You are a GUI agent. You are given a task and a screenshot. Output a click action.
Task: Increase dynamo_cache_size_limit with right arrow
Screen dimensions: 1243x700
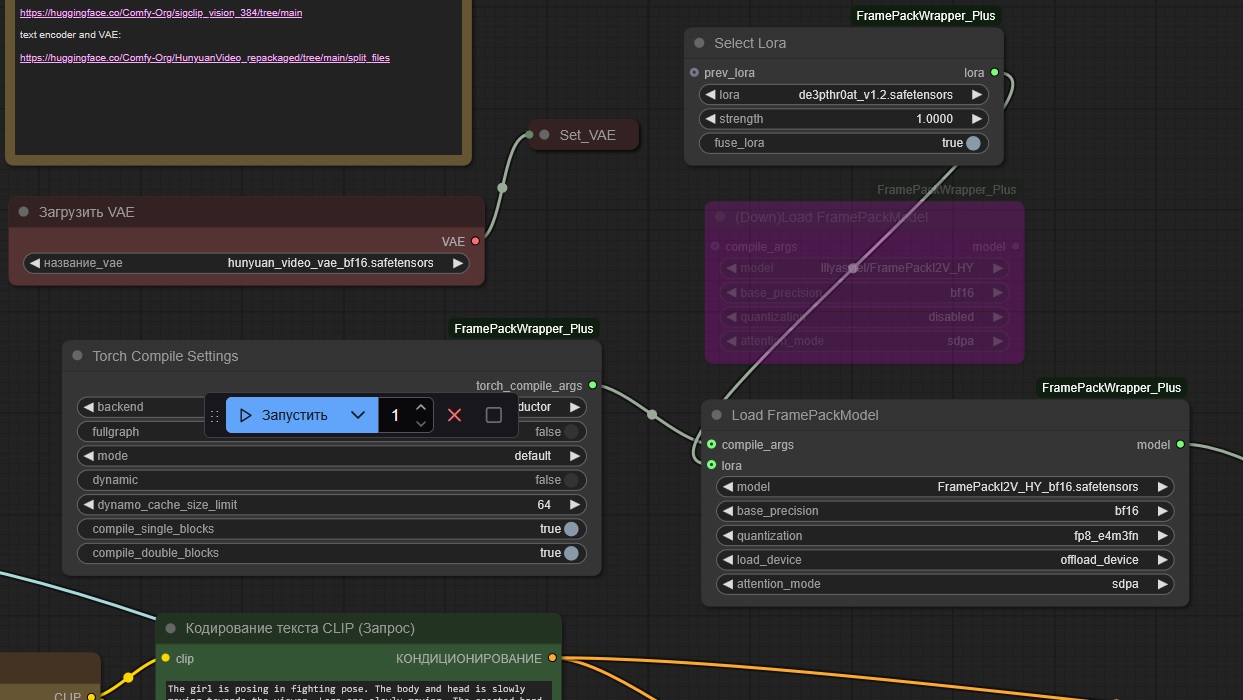pyautogui.click(x=575, y=505)
